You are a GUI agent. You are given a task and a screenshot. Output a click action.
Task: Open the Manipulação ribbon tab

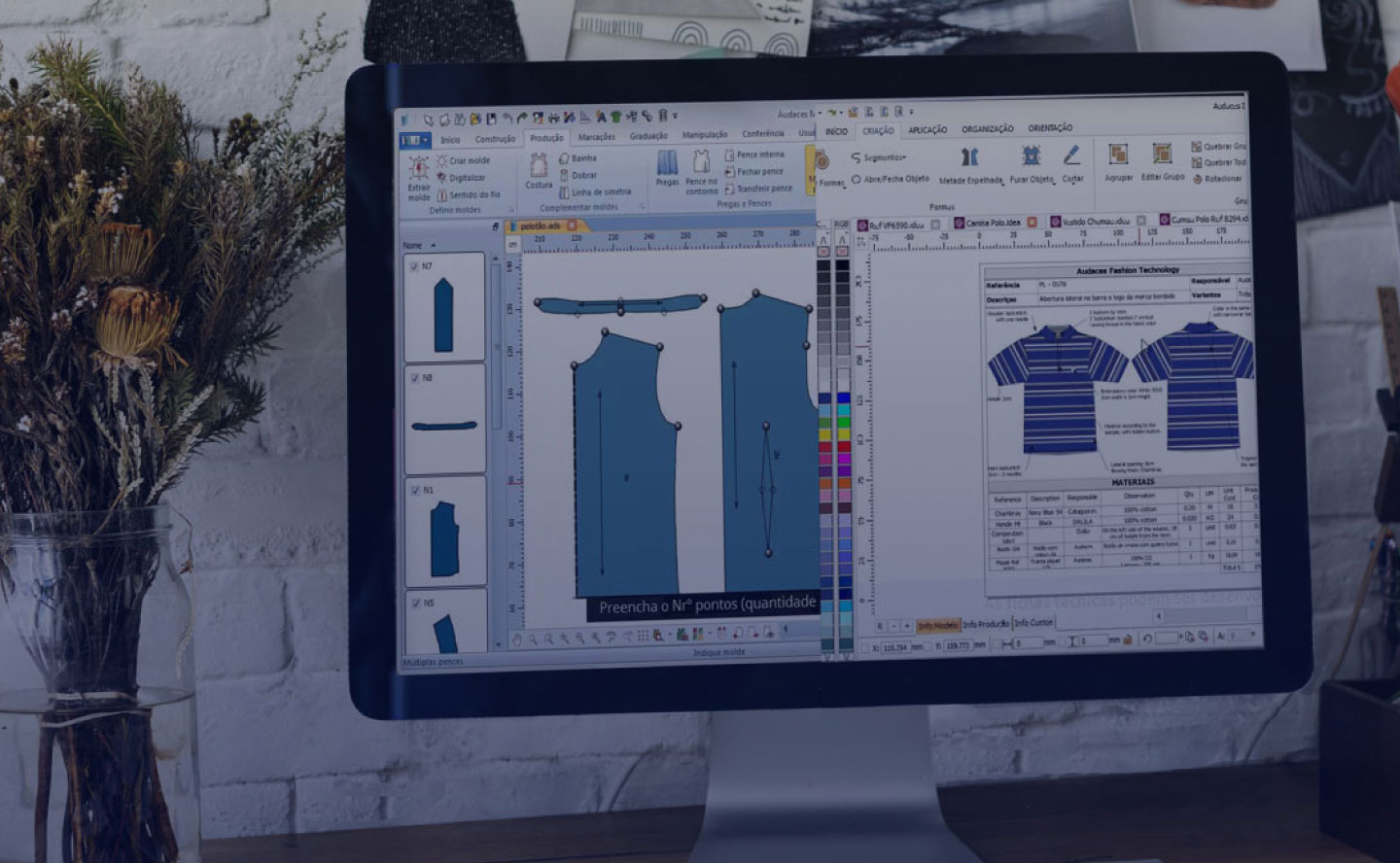coord(705,135)
